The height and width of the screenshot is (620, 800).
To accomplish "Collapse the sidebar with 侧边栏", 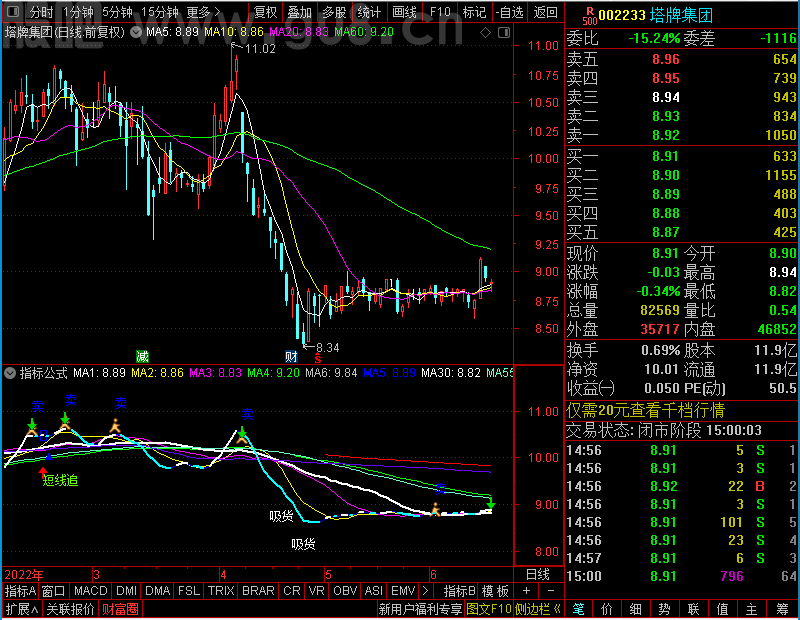I will (x=538, y=609).
